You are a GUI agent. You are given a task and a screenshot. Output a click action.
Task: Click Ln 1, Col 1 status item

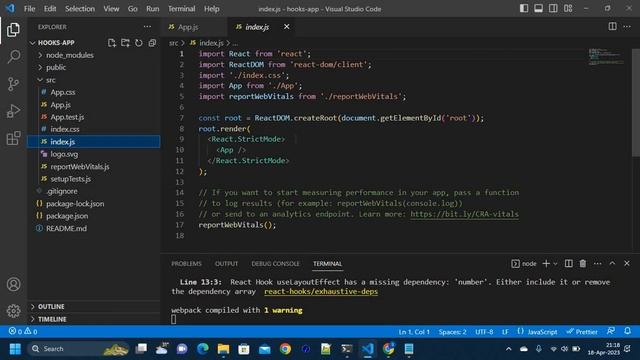tap(414, 332)
